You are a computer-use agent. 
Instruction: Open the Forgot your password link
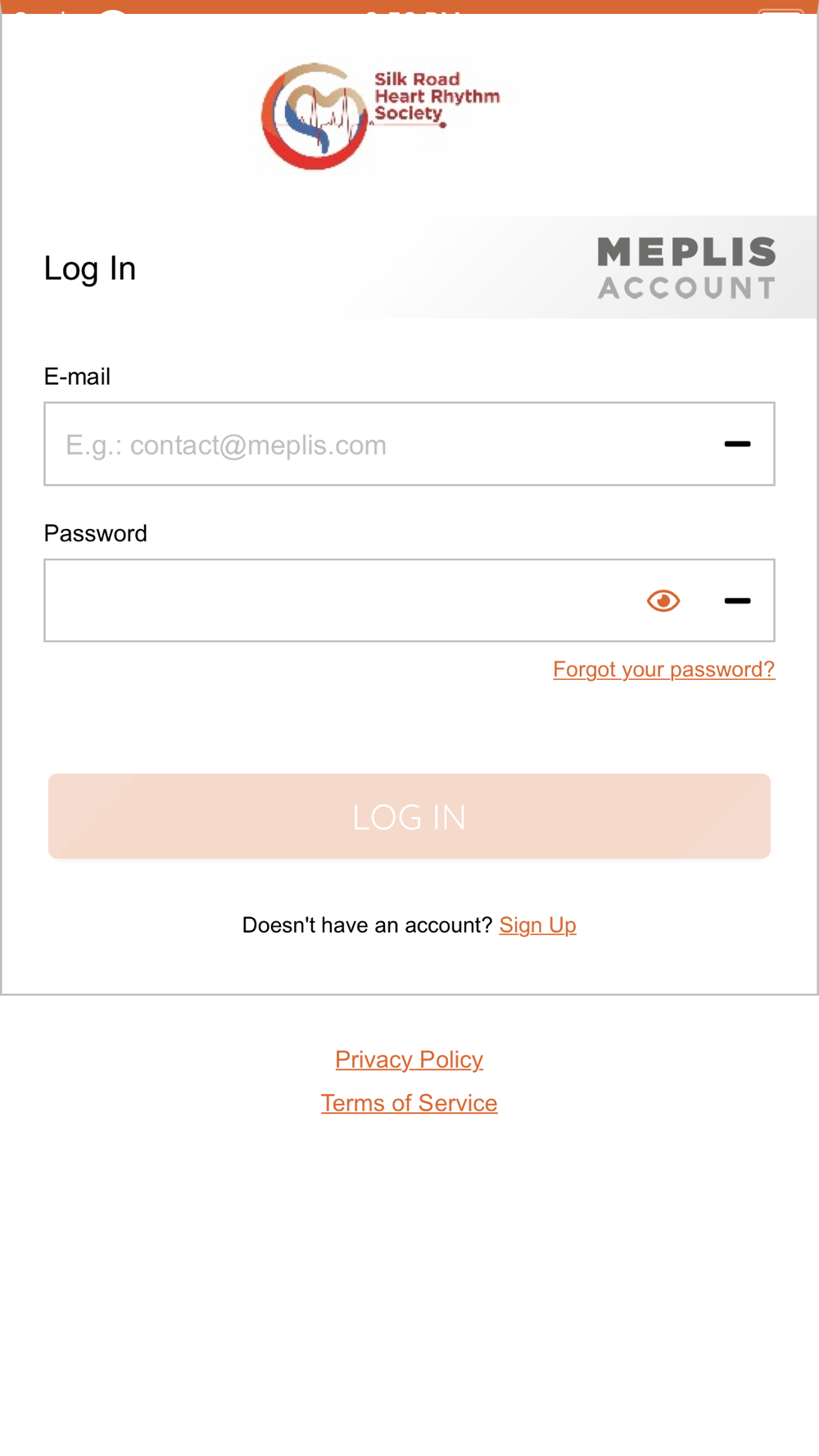[x=663, y=670]
